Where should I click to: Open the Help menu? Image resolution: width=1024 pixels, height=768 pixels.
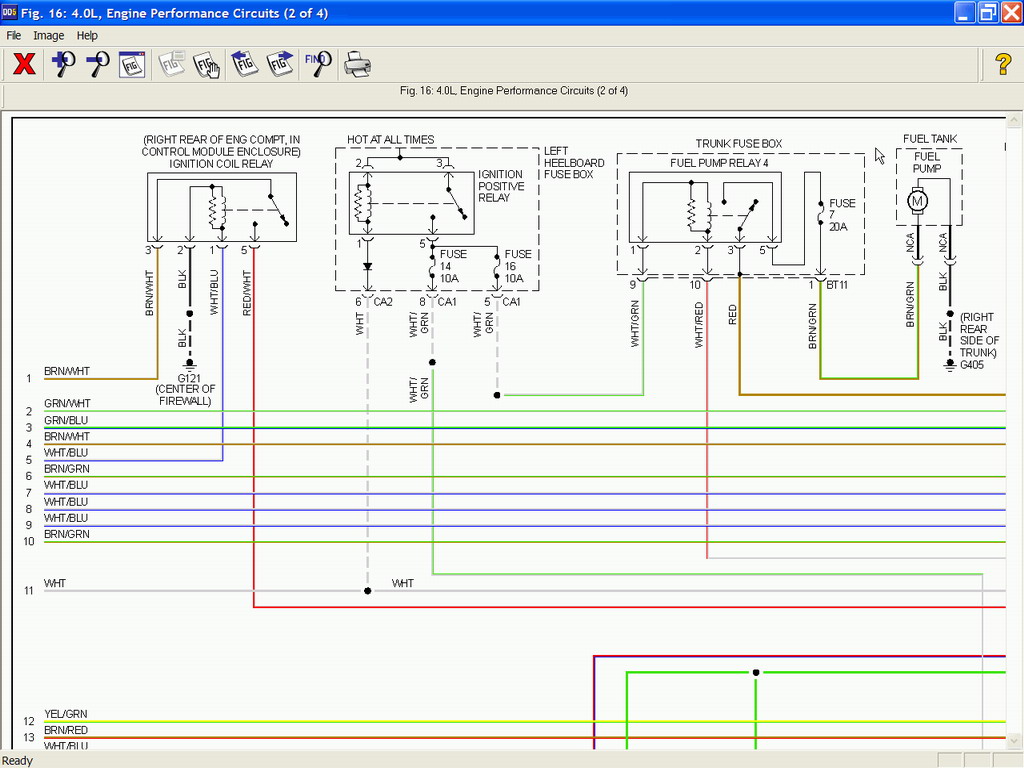tap(87, 35)
